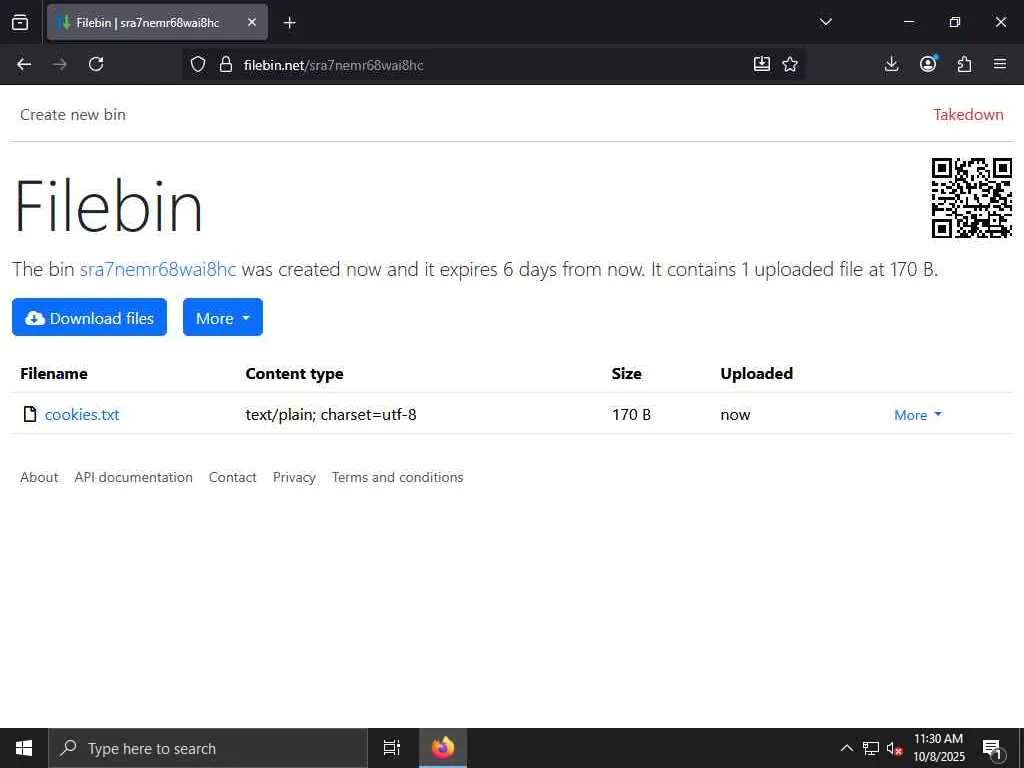
Task: Open the Contact footer link
Action: [x=232, y=477]
